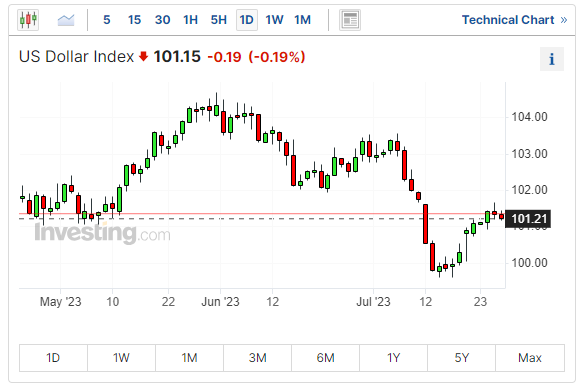Image resolution: width=583 pixels, height=386 pixels.
Task: Select the 30 minute interval
Action: coord(162,20)
